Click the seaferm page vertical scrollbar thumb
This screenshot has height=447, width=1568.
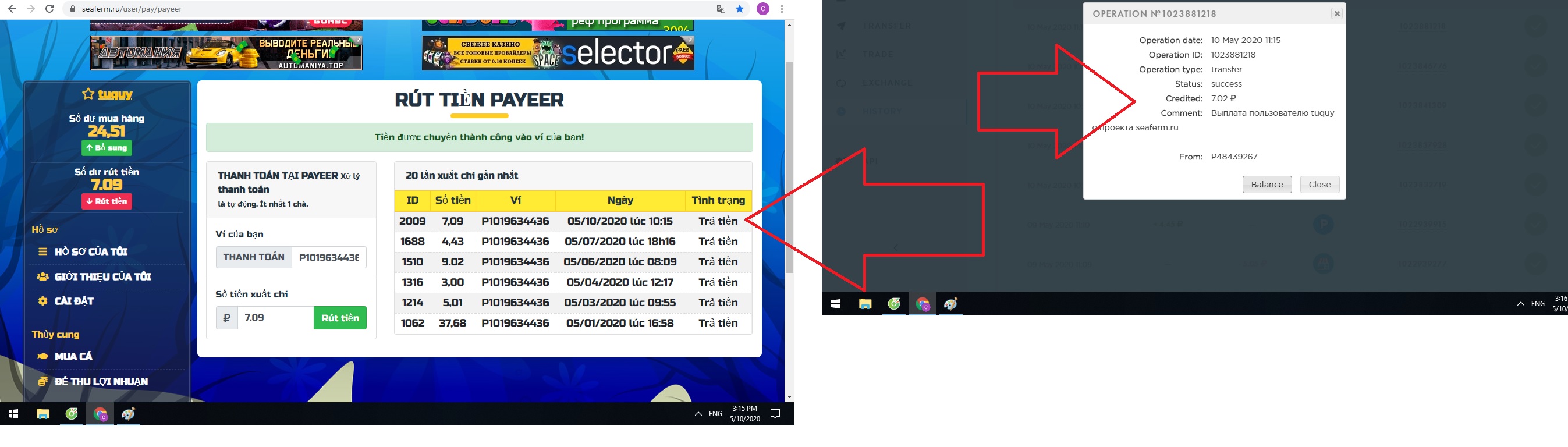pos(789,166)
